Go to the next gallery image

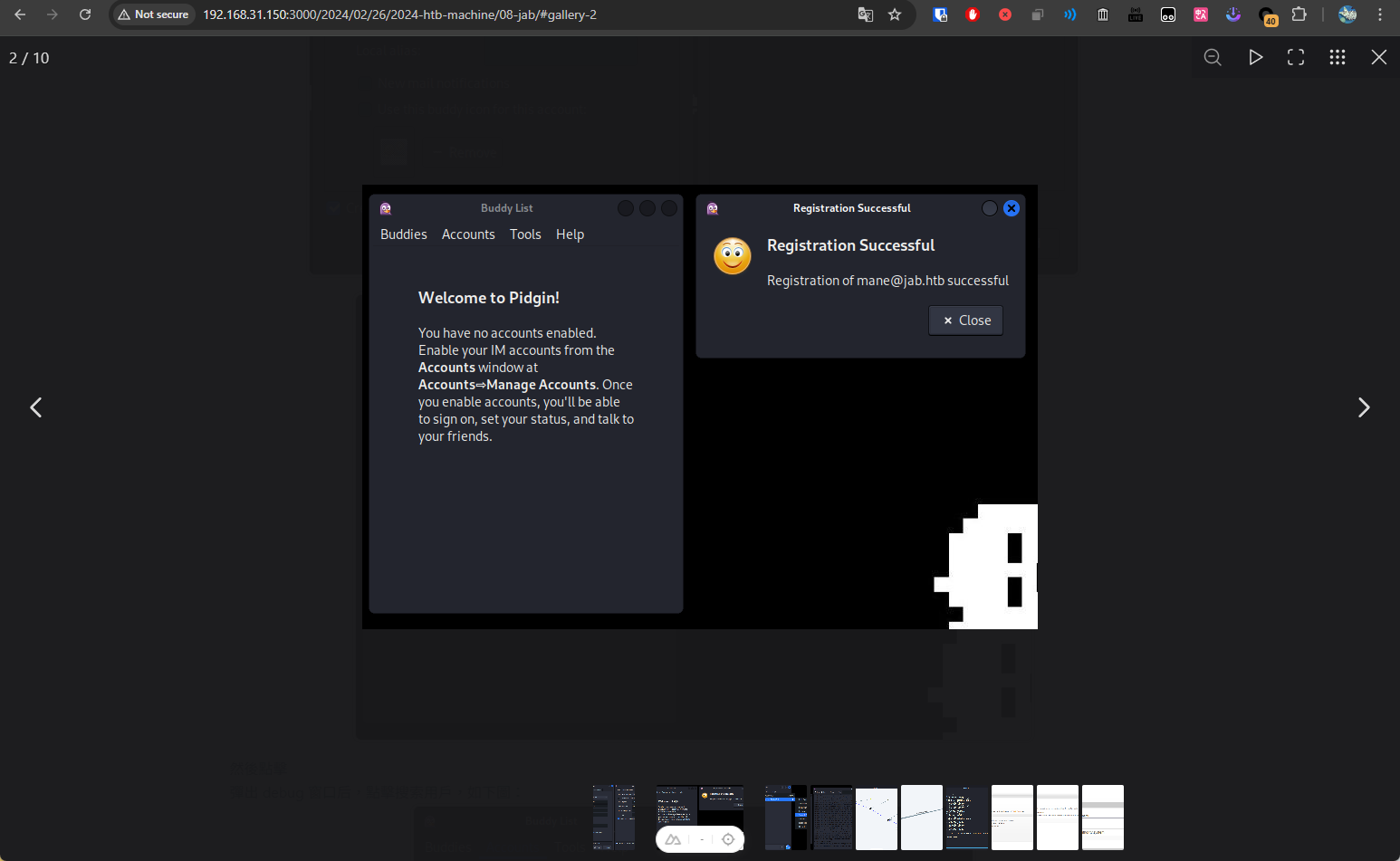point(1363,407)
